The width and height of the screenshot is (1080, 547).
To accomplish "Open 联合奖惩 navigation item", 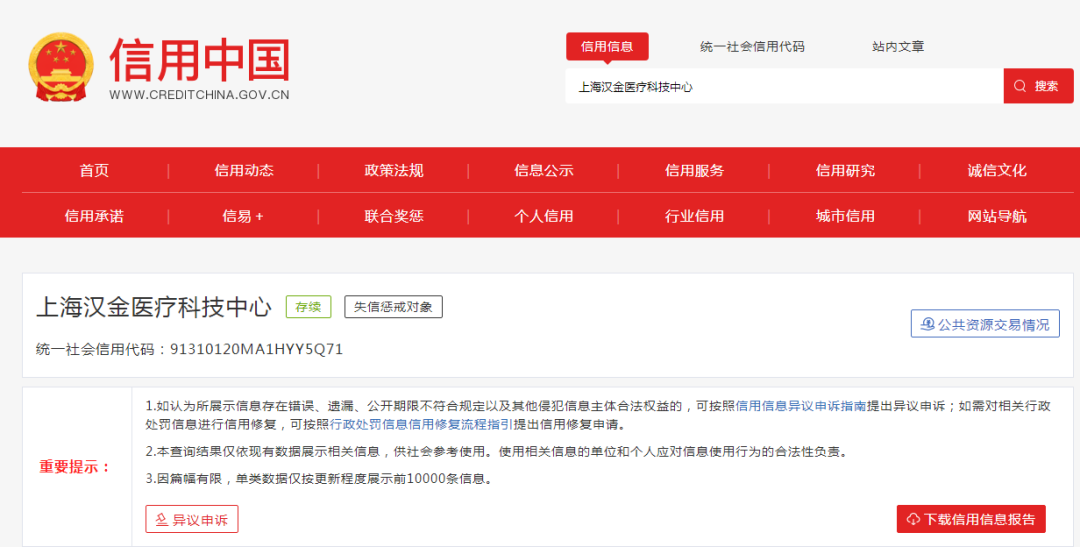I will point(394,216).
